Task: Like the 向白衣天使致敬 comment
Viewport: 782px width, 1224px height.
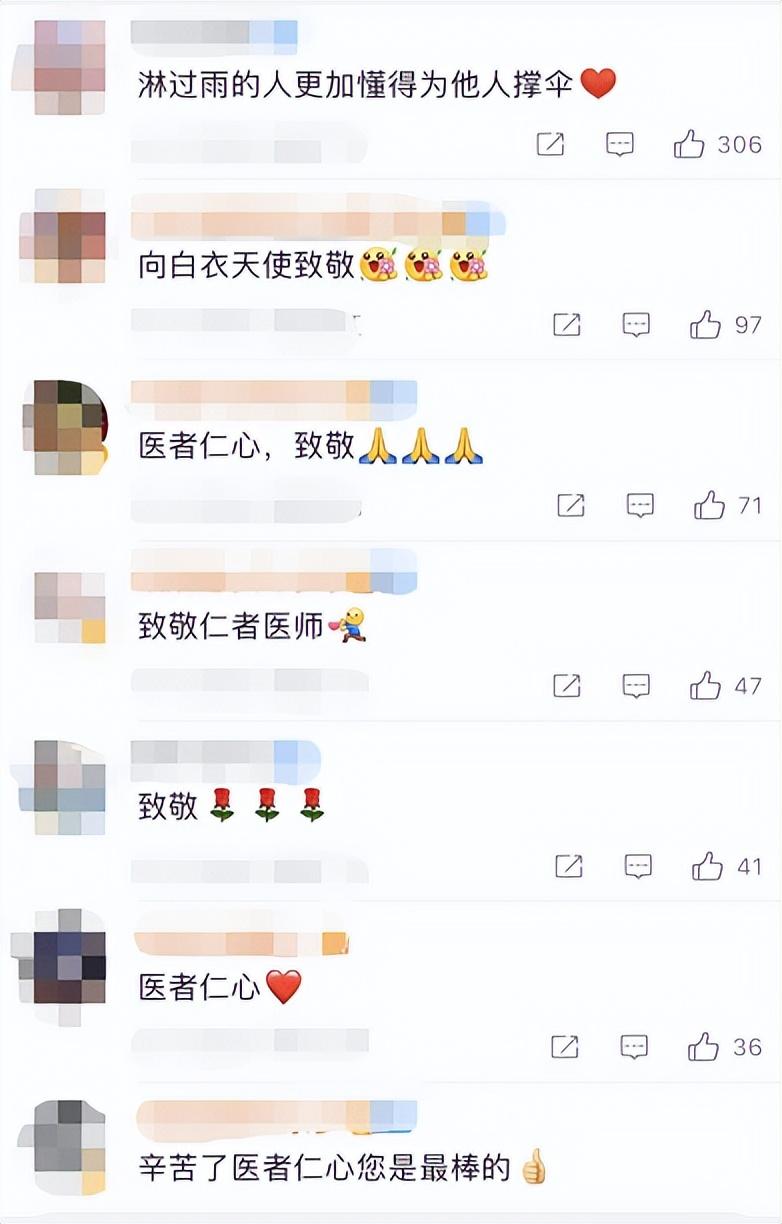Action: [726, 325]
